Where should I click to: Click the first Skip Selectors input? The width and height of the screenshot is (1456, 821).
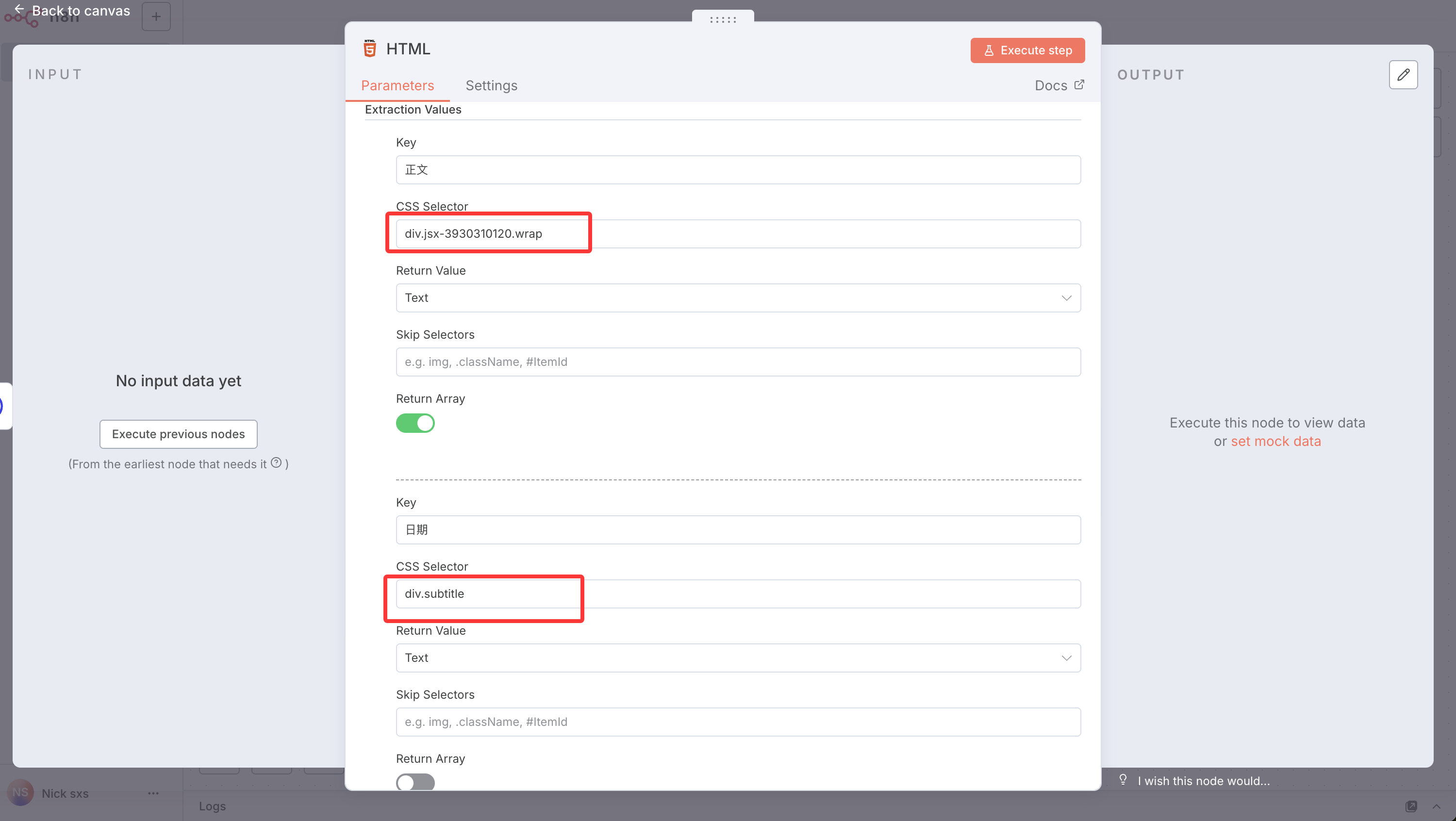click(x=738, y=361)
